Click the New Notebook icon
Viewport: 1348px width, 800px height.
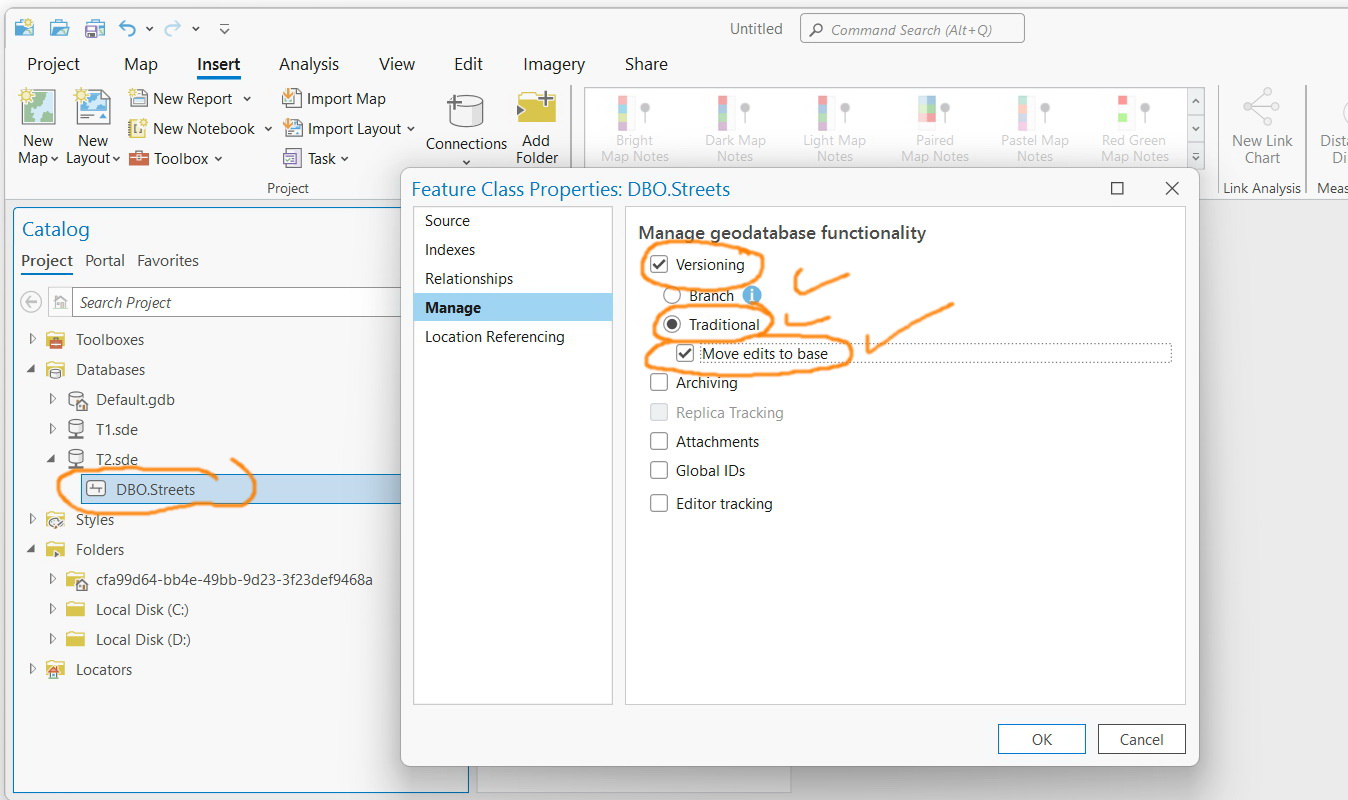pos(138,128)
